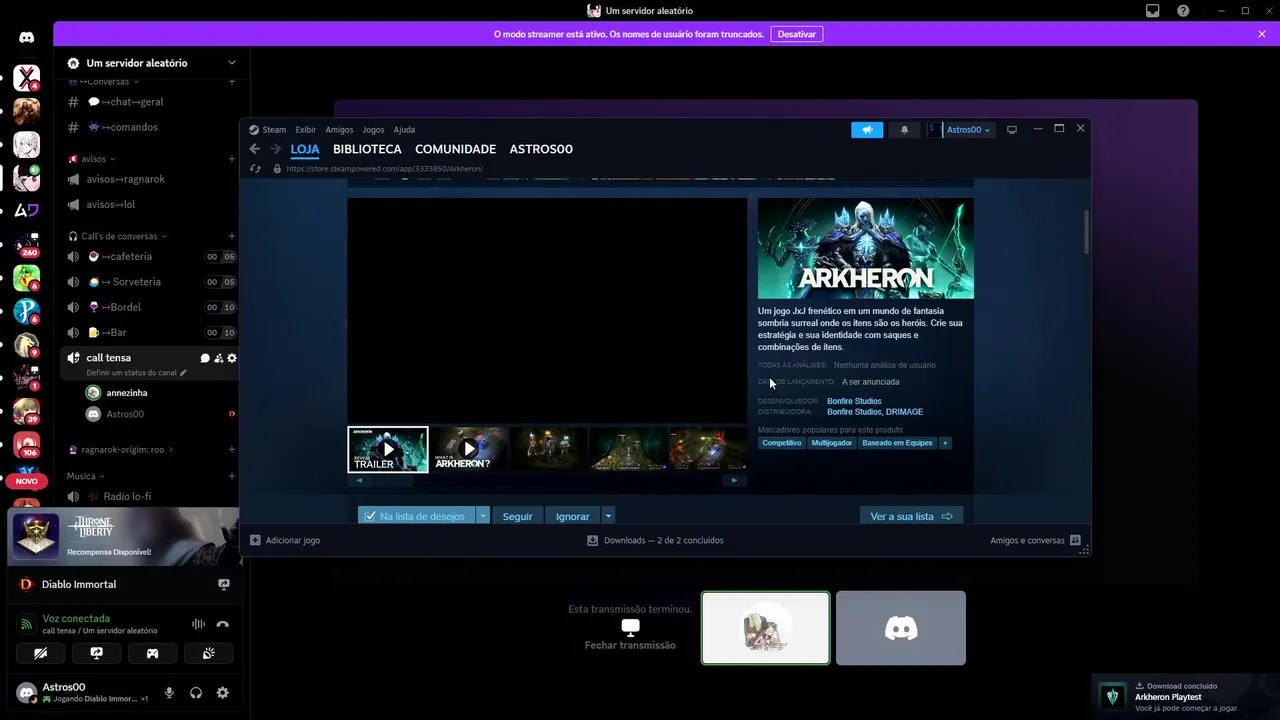The width and height of the screenshot is (1280, 720).
Task: Go forward in Steam browser
Action: (276, 149)
